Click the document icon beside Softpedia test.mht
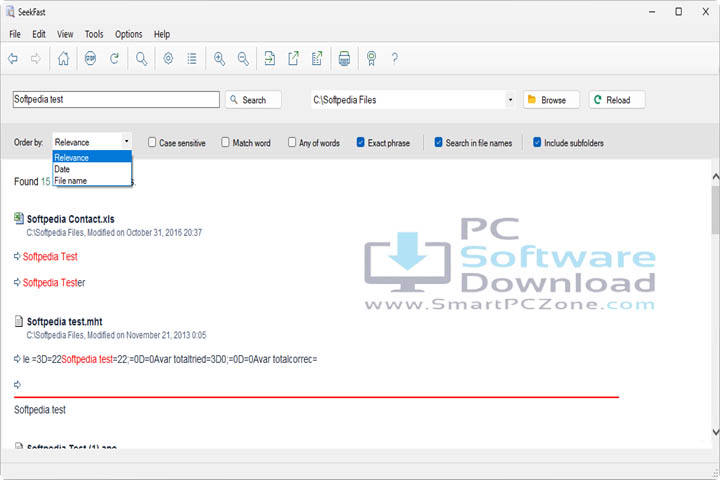720x480 pixels. point(19,321)
